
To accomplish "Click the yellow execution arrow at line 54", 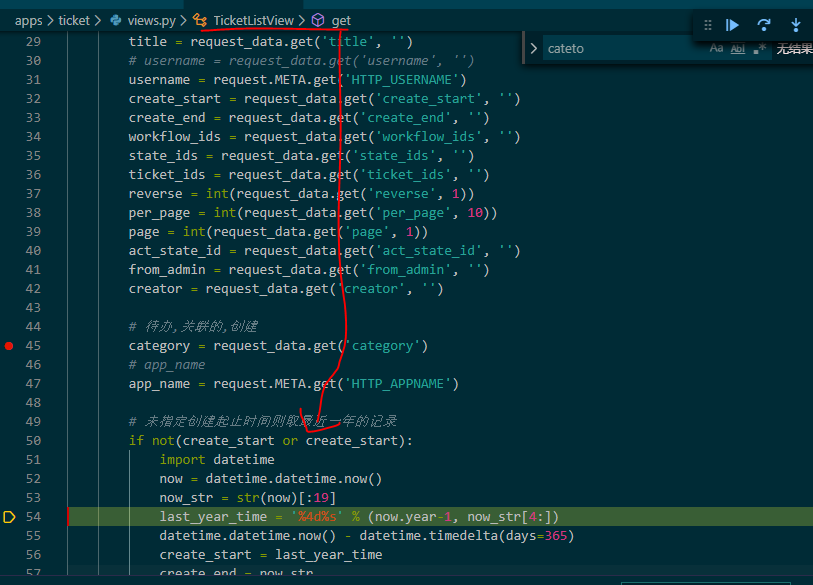I will (x=9, y=517).
